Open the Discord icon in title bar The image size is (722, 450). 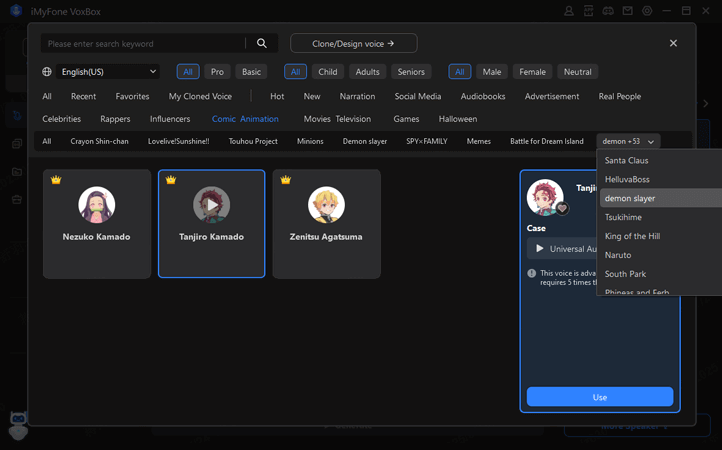(x=608, y=11)
